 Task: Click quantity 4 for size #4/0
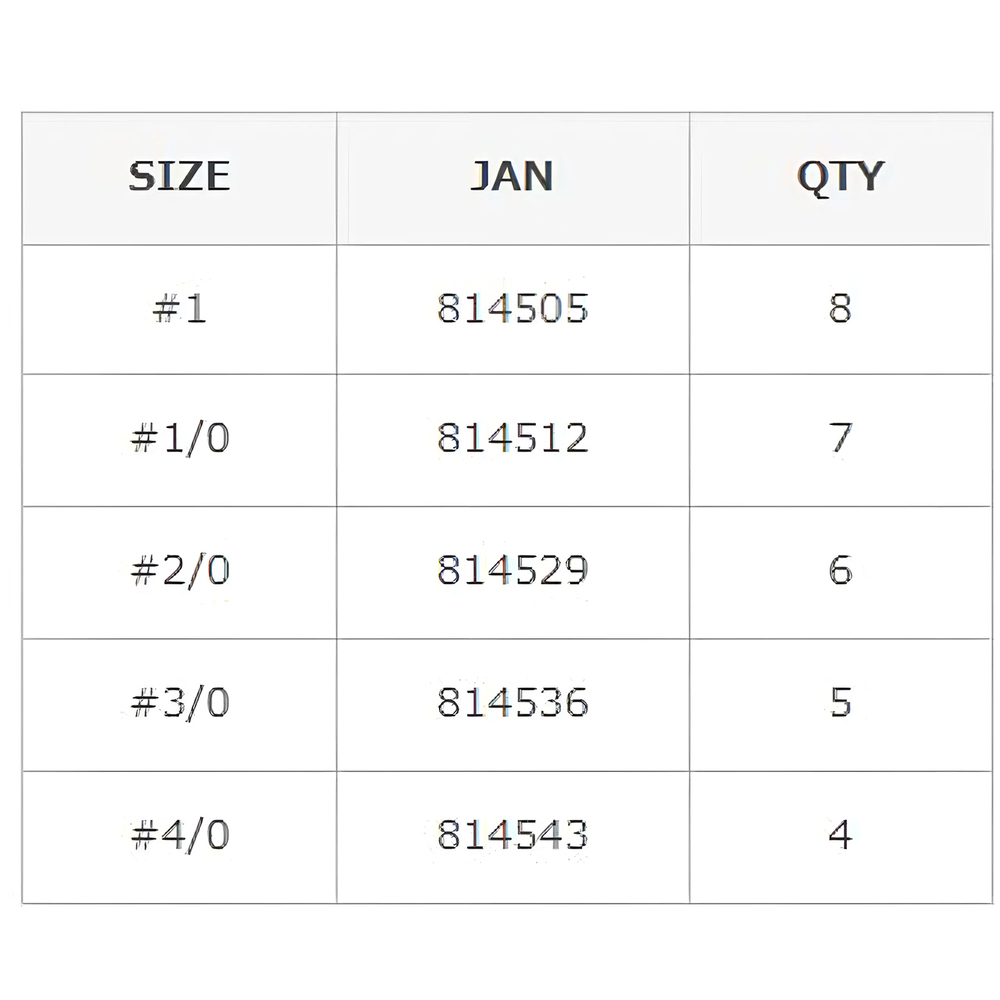pos(840,835)
